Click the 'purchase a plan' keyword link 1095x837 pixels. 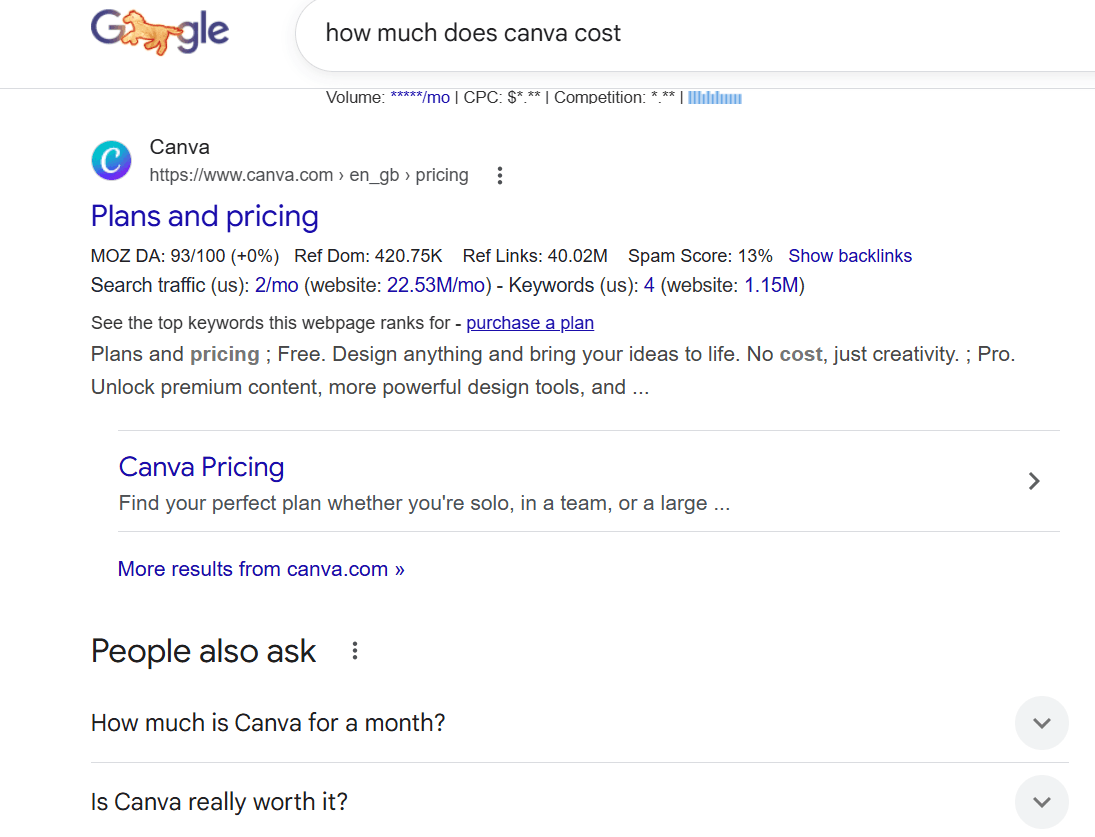(530, 323)
